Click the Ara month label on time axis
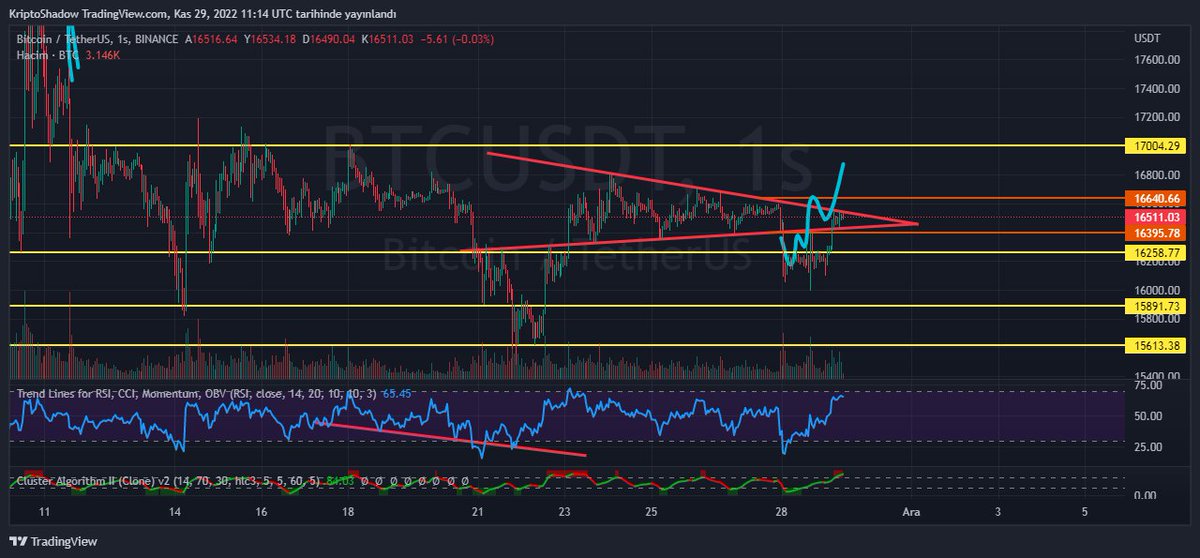 point(911,512)
